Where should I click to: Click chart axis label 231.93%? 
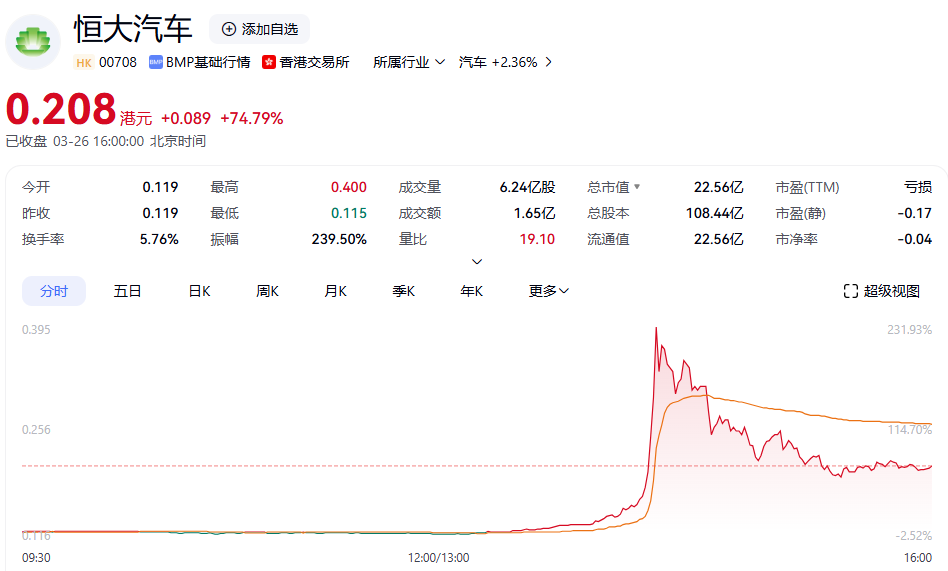[x=909, y=330]
